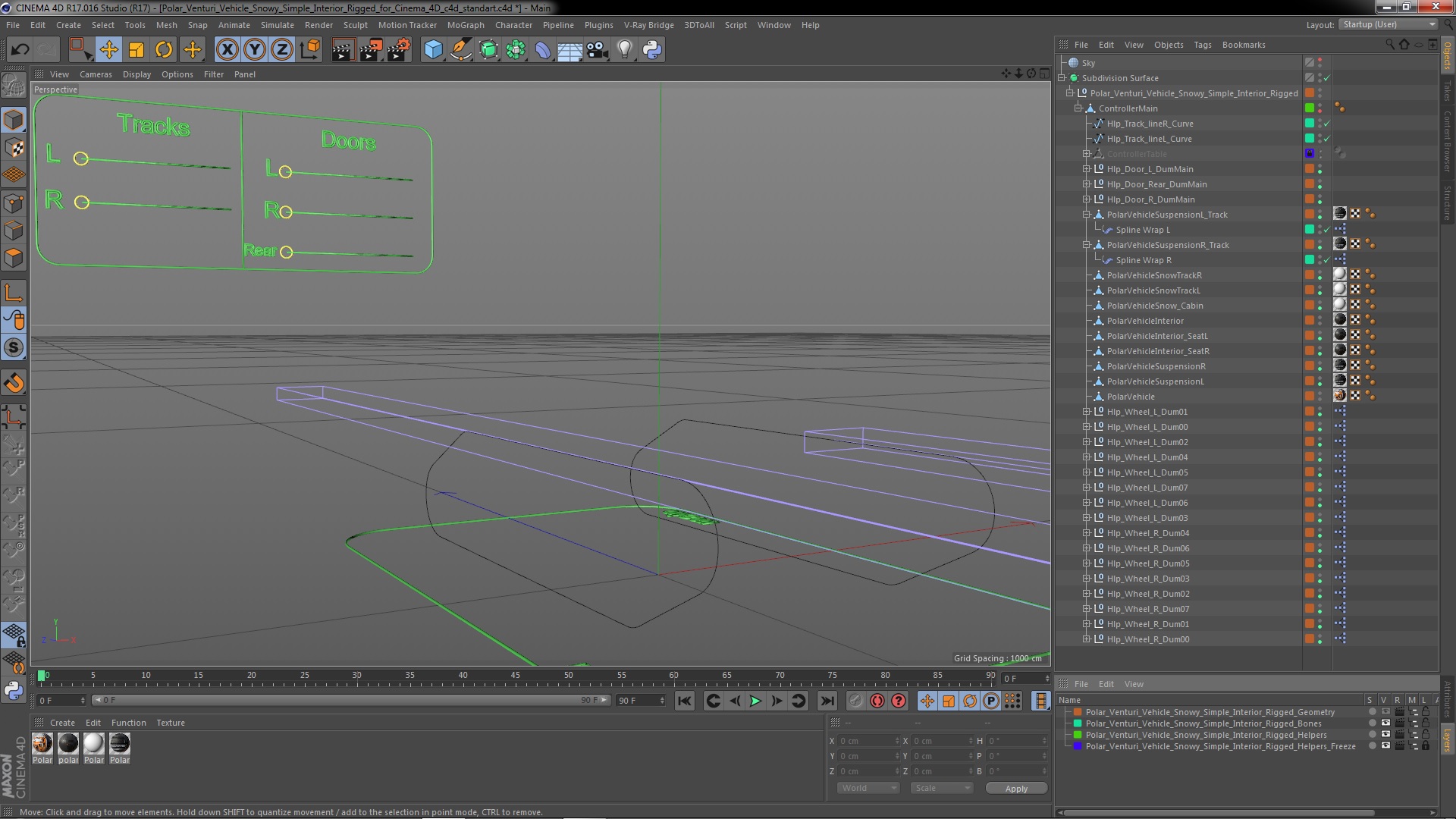Select the first Polar material thumbnail
Screen dimensions: 1456x819
pyautogui.click(x=42, y=744)
